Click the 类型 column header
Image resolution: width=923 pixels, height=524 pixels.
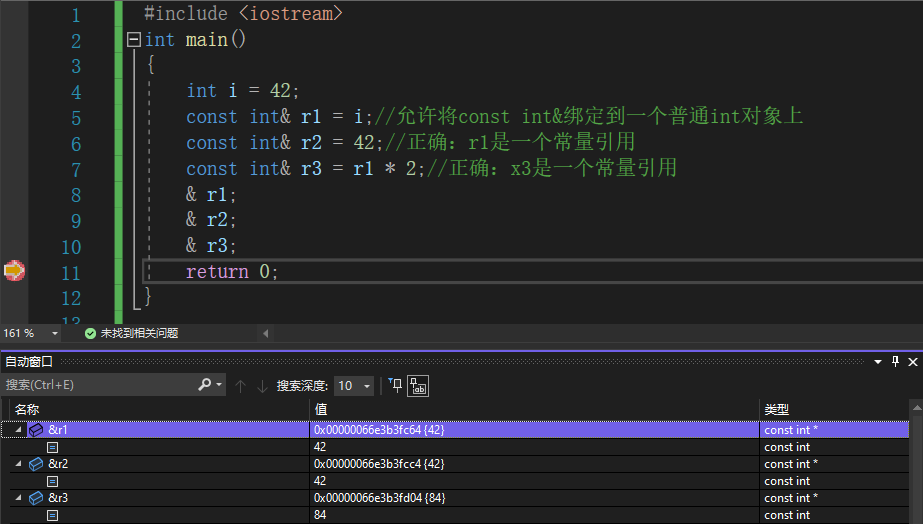(x=777, y=409)
